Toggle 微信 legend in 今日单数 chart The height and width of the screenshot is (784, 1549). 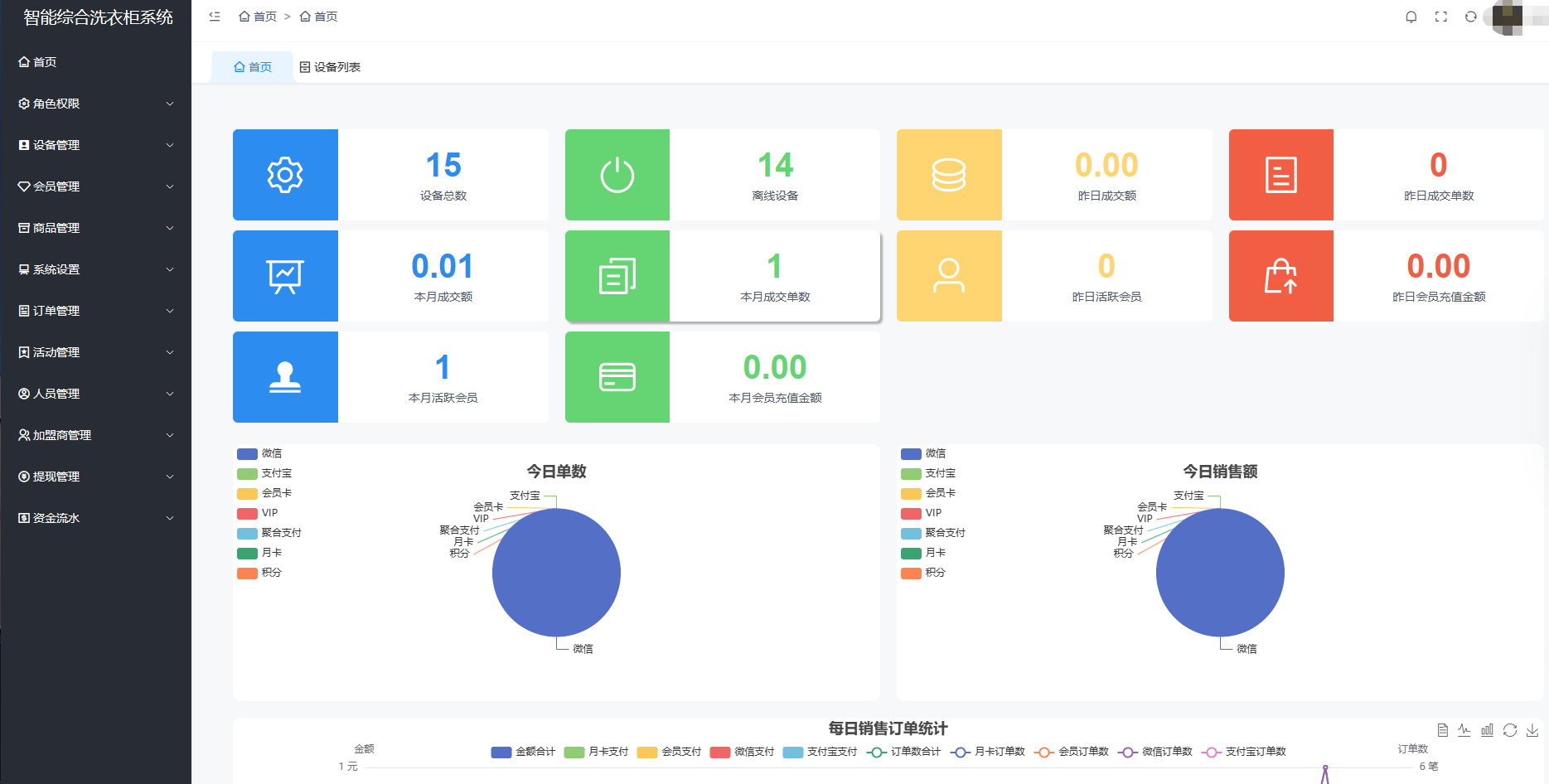pyautogui.click(x=259, y=453)
